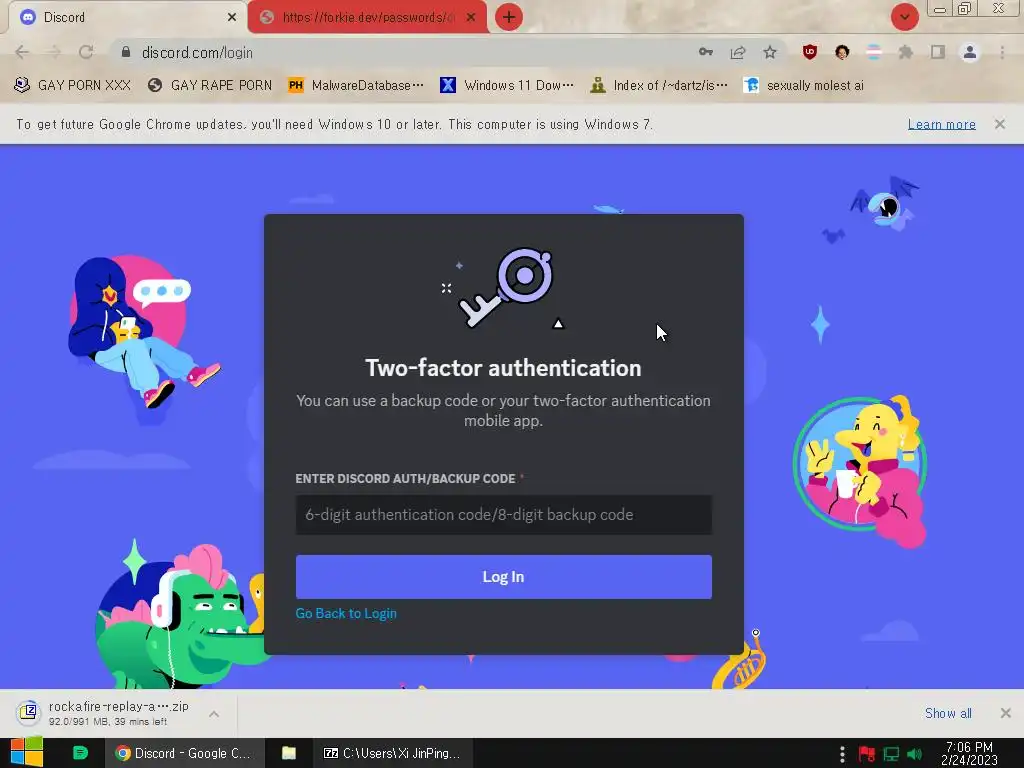The height and width of the screenshot is (768, 1024).
Task: Open the avatar extension next to uBlock
Action: pos(842,52)
